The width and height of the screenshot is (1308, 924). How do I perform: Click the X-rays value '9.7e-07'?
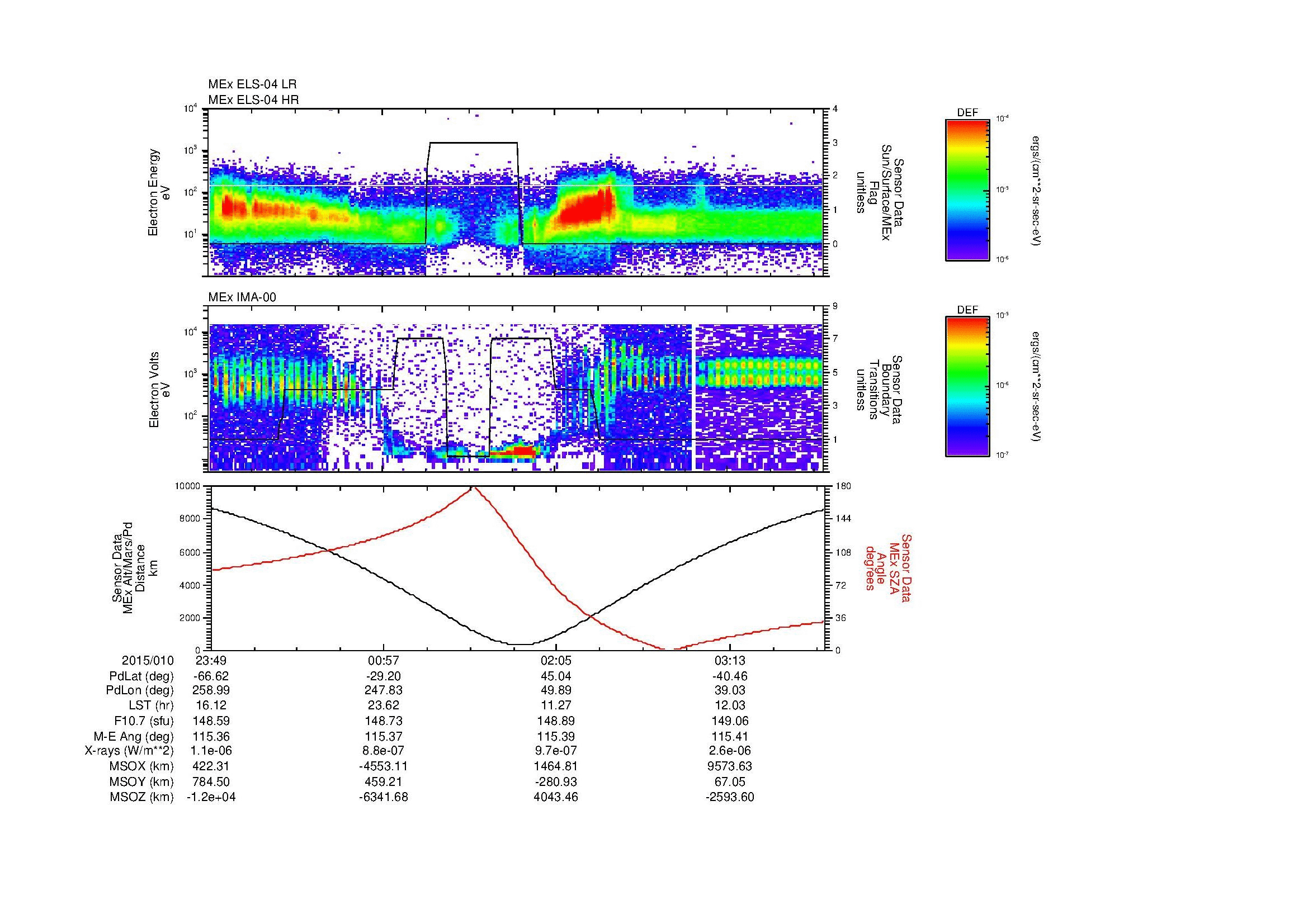point(556,751)
